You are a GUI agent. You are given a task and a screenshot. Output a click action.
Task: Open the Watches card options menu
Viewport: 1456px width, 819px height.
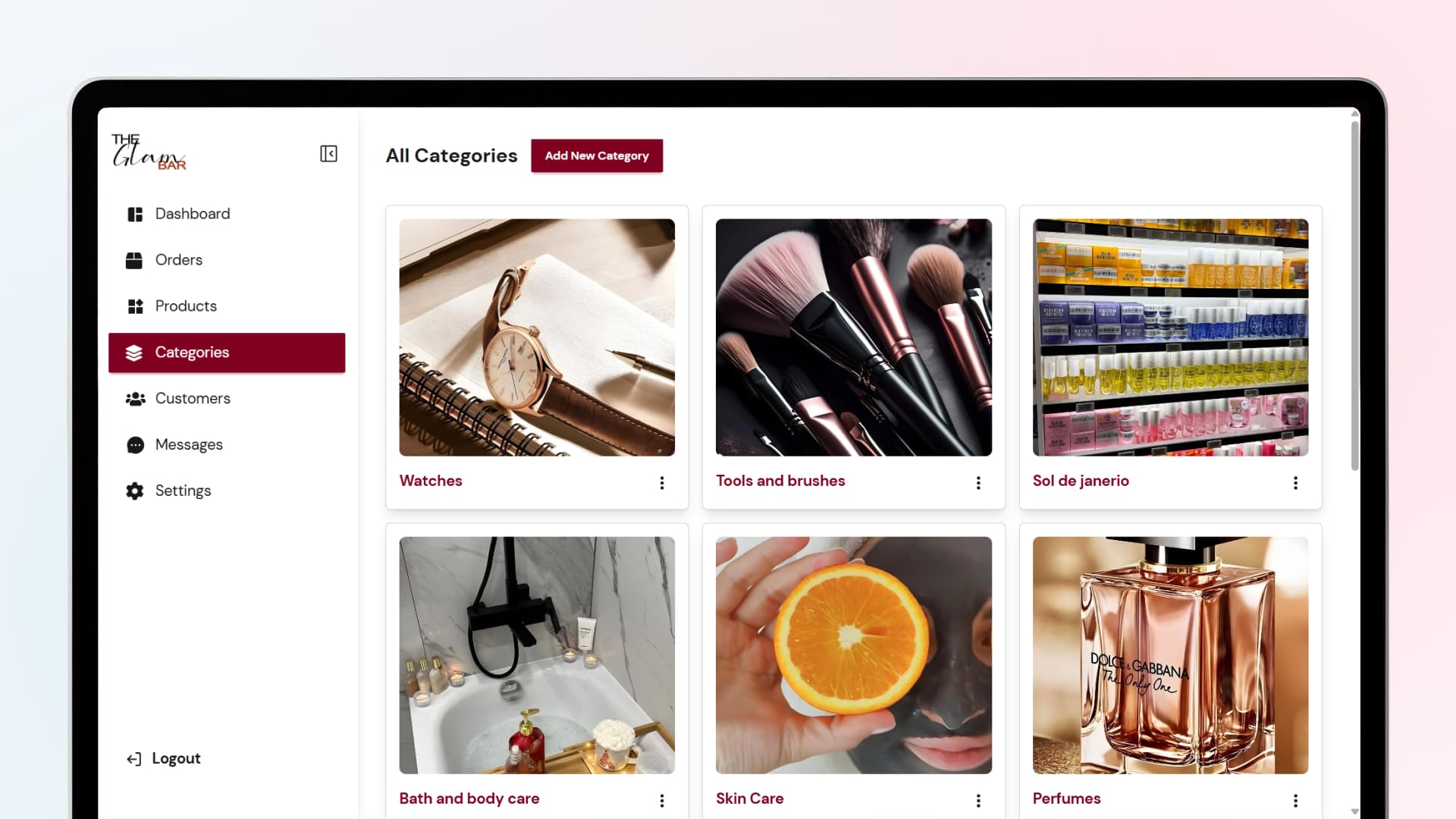(662, 483)
